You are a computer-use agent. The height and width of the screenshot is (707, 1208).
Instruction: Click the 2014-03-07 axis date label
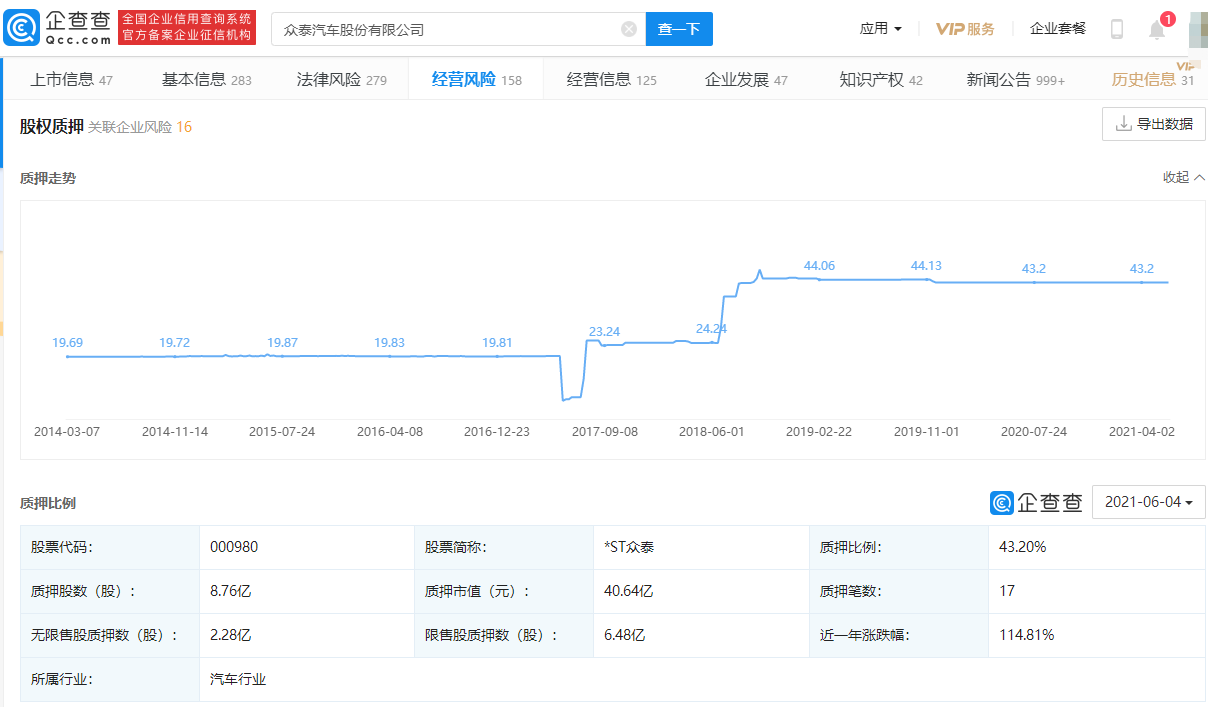pos(67,432)
